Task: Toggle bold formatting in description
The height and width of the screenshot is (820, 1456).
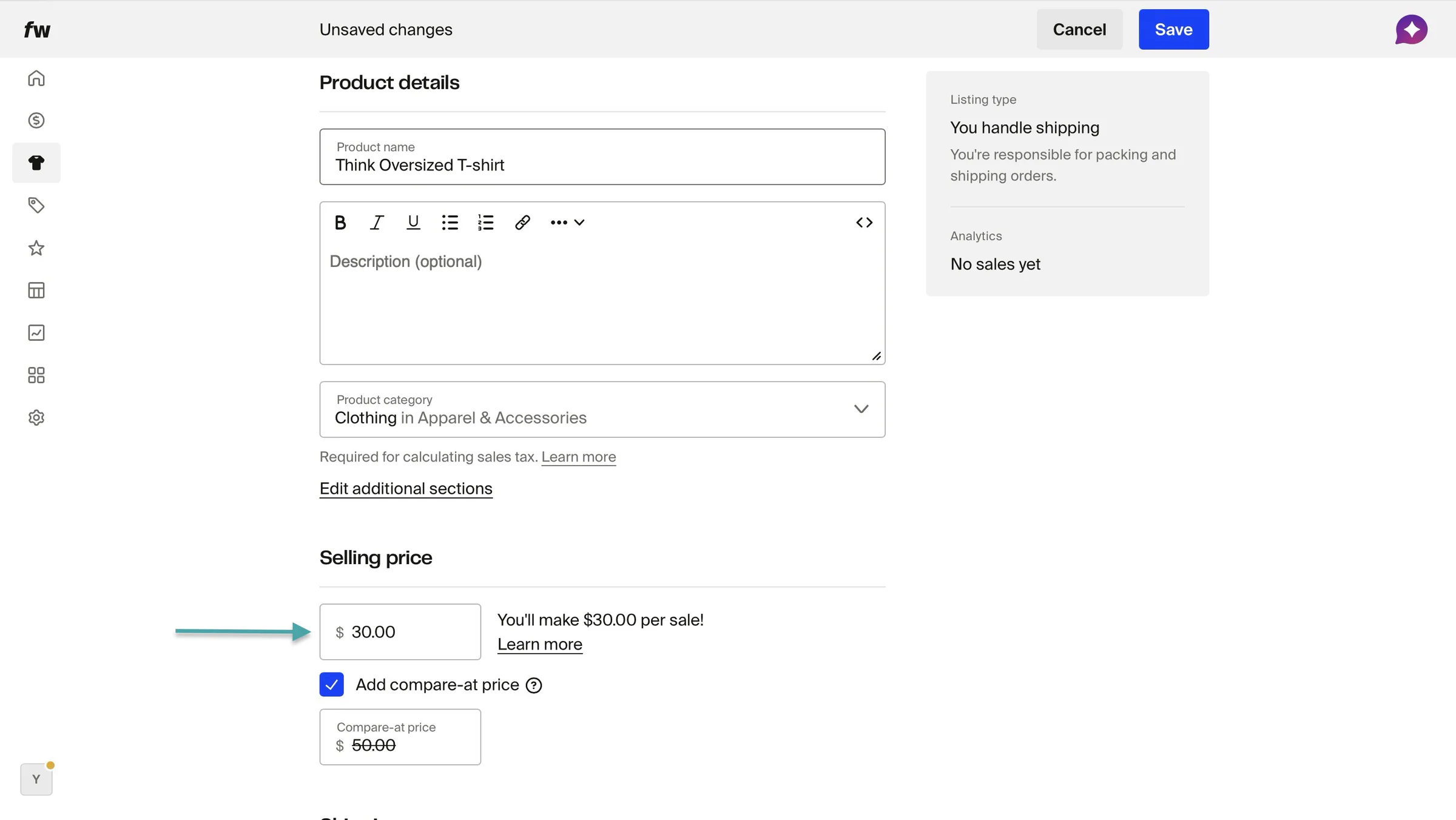Action: [x=340, y=223]
